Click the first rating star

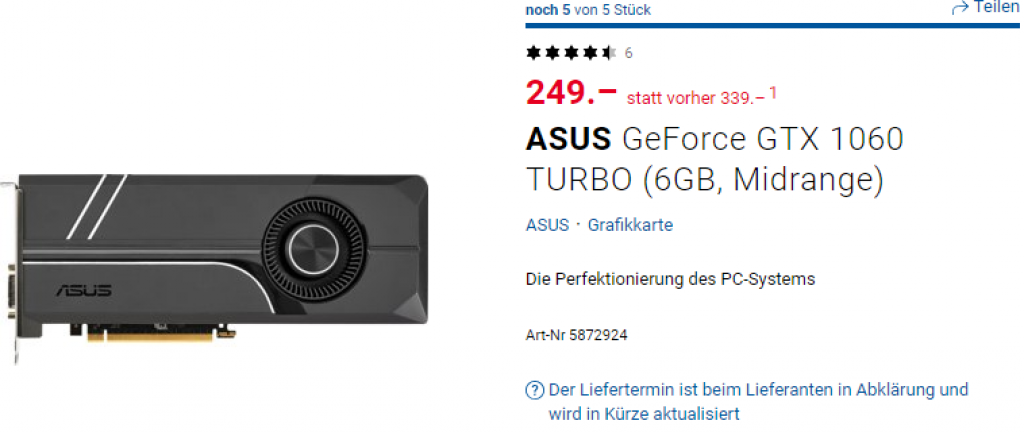click(533, 53)
